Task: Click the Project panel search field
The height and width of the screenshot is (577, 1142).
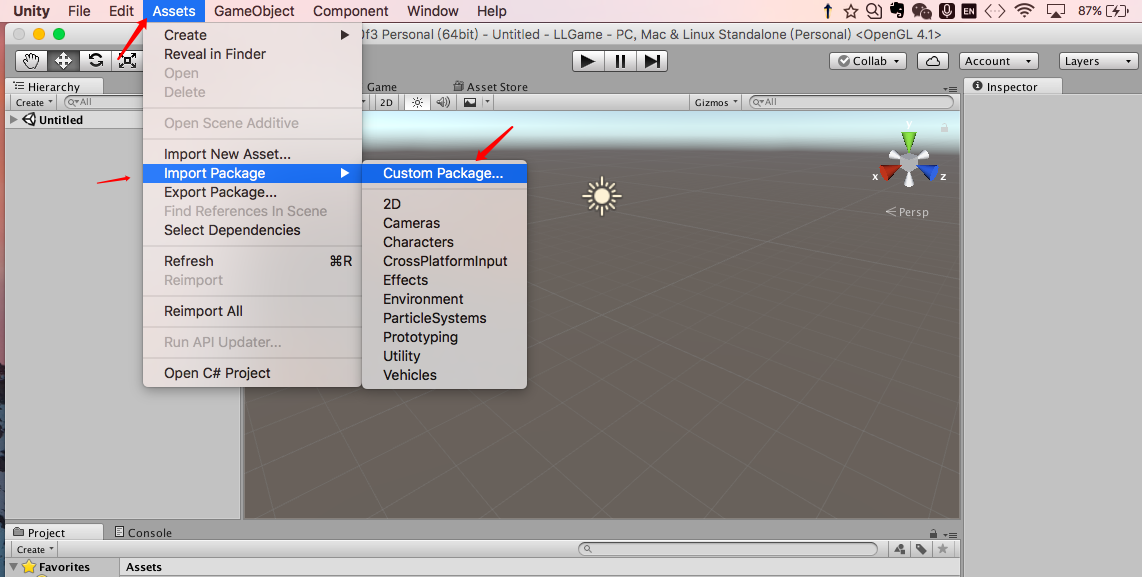Action: (x=728, y=549)
